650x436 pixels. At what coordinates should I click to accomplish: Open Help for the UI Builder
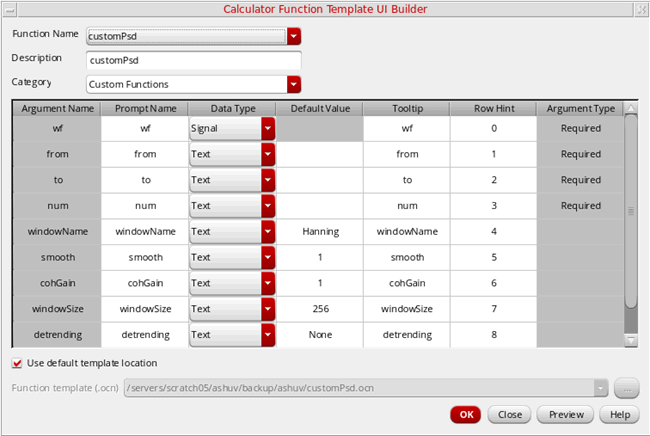[620, 414]
